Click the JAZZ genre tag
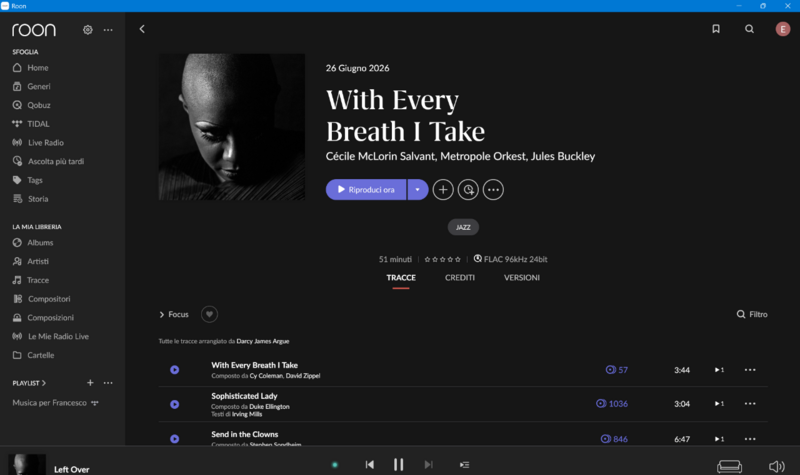 (463, 227)
